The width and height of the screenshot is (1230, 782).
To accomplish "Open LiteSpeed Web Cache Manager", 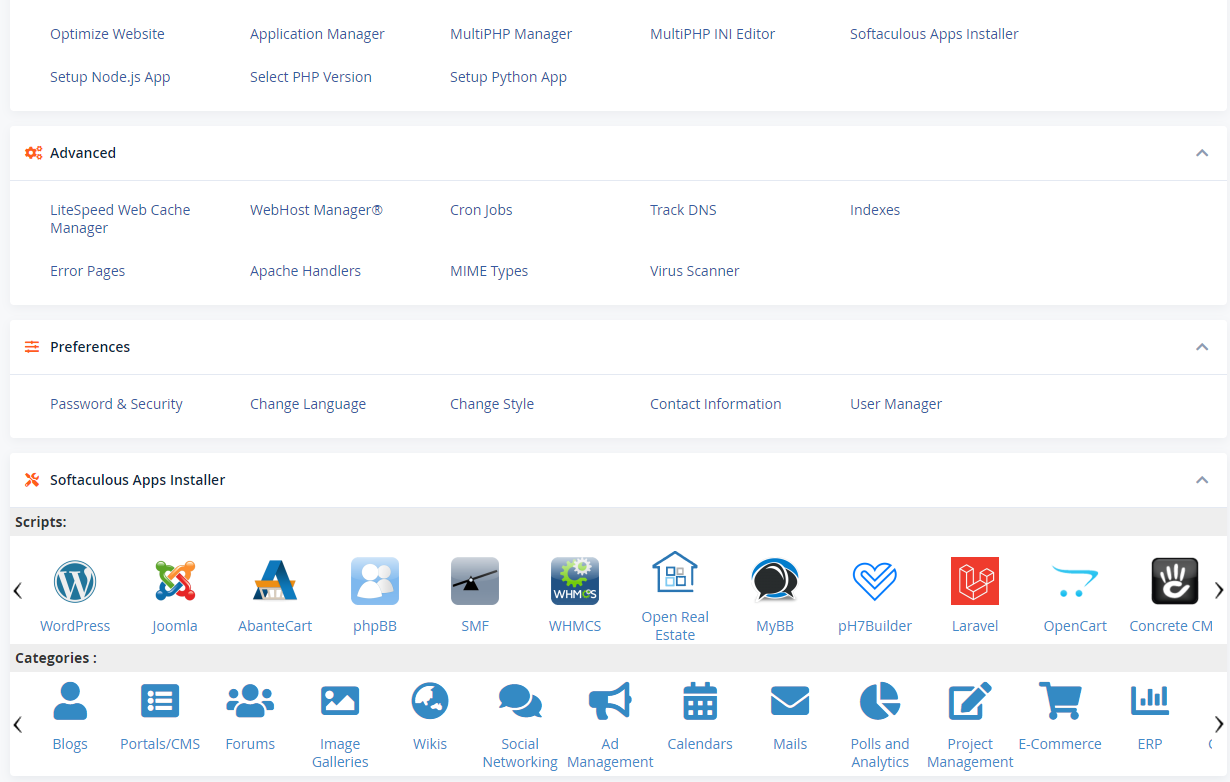I will [120, 219].
